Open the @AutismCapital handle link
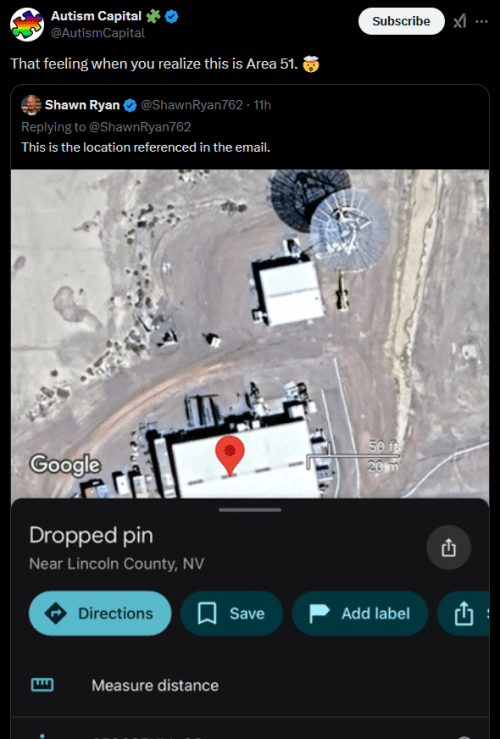This screenshot has height=739, width=500. click(98, 33)
